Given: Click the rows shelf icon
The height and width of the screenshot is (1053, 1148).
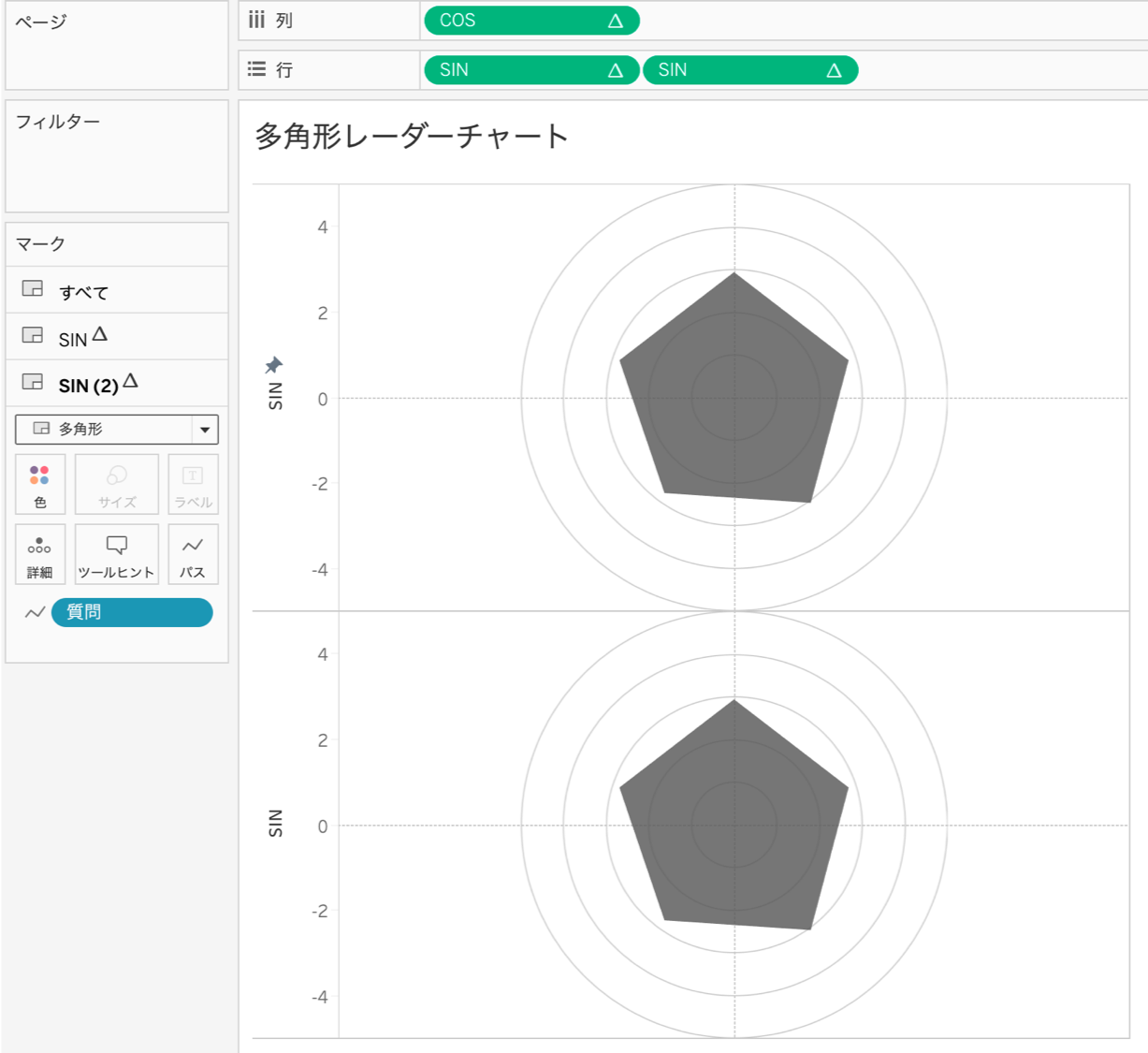Looking at the screenshot, I should 256,69.
